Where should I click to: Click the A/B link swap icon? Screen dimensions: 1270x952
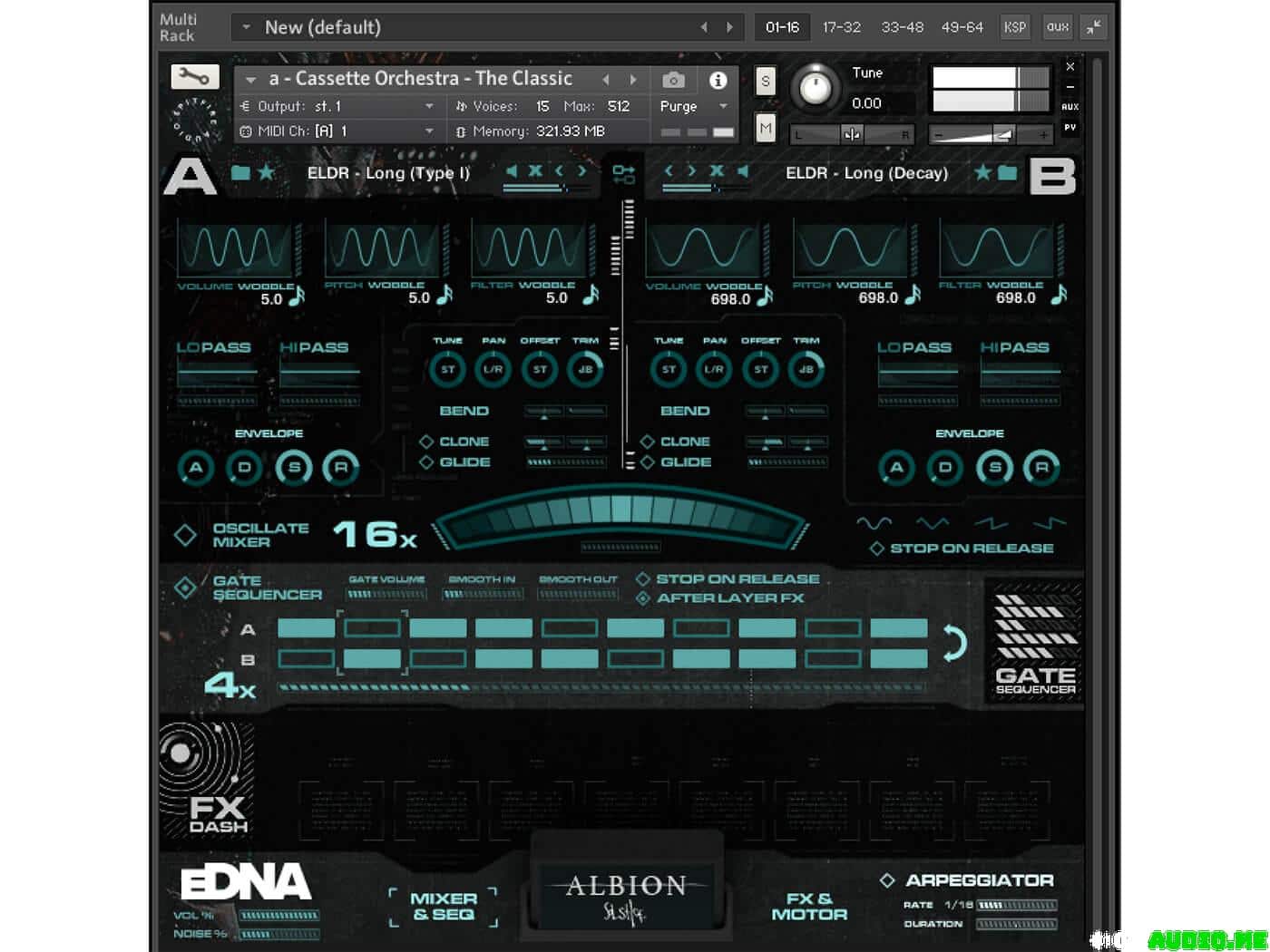tap(623, 173)
